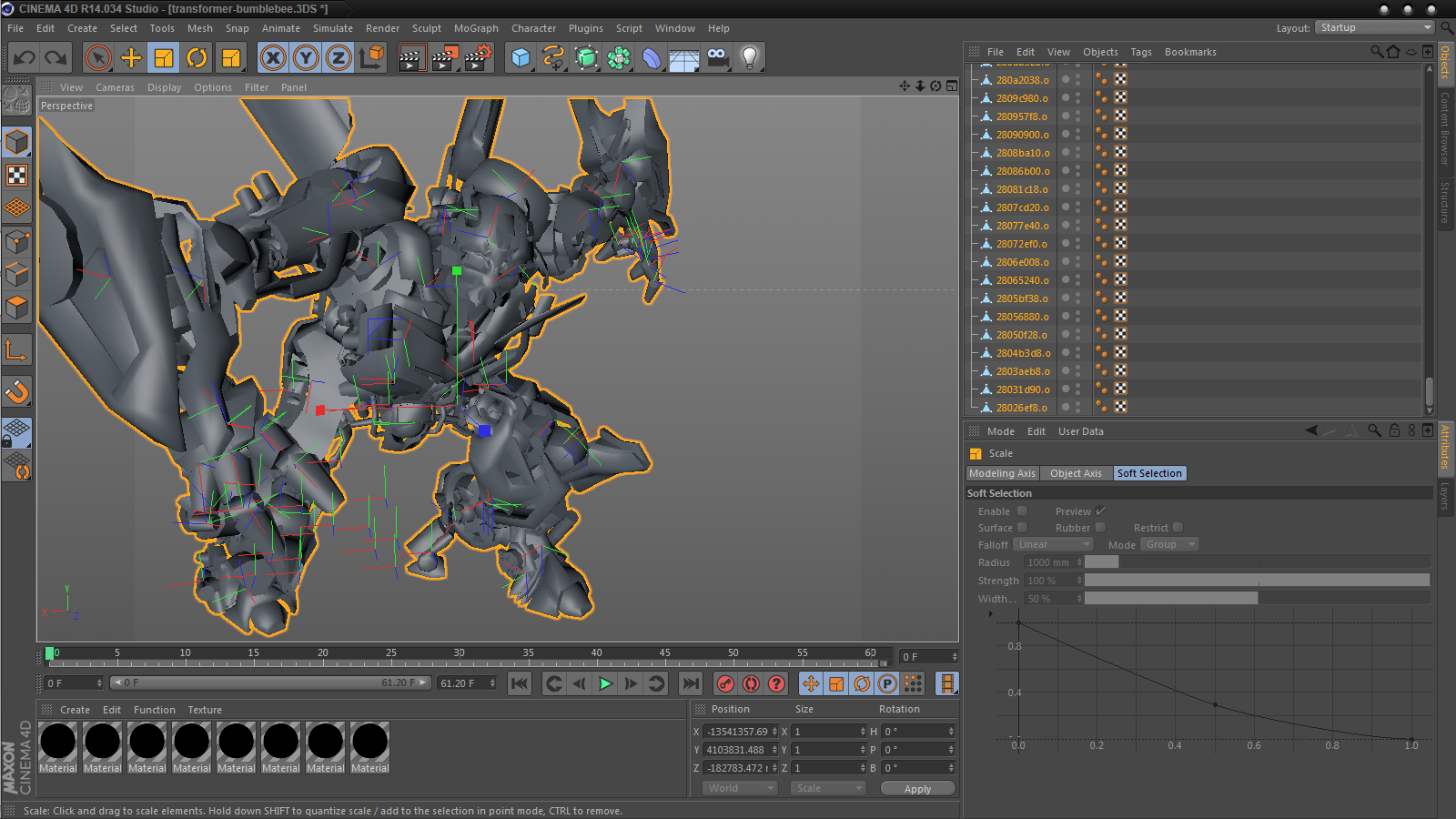
Task: Toggle the X-axis lock icon
Action: pyautogui.click(x=272, y=58)
